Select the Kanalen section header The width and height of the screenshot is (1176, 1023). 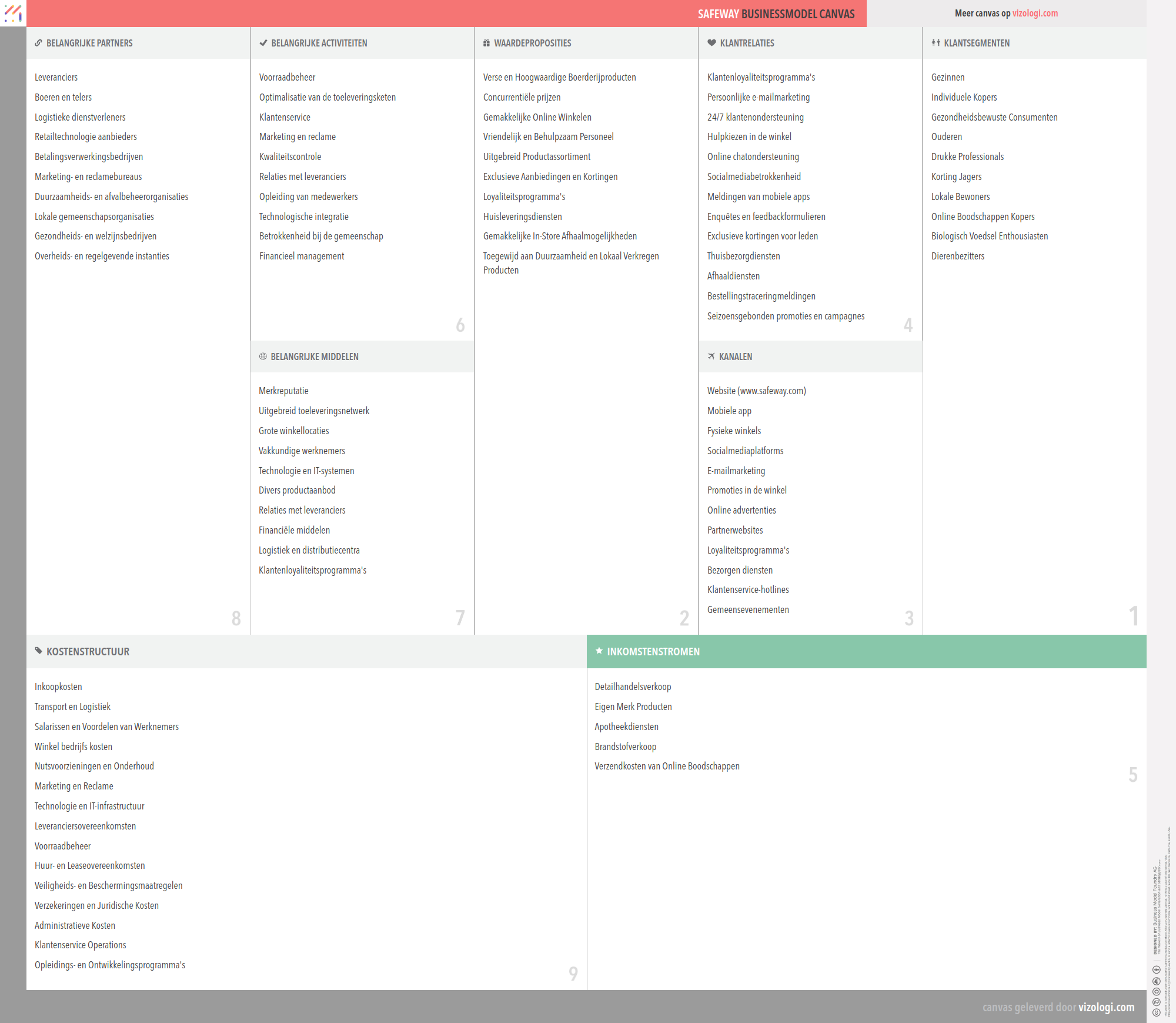pyautogui.click(x=735, y=356)
